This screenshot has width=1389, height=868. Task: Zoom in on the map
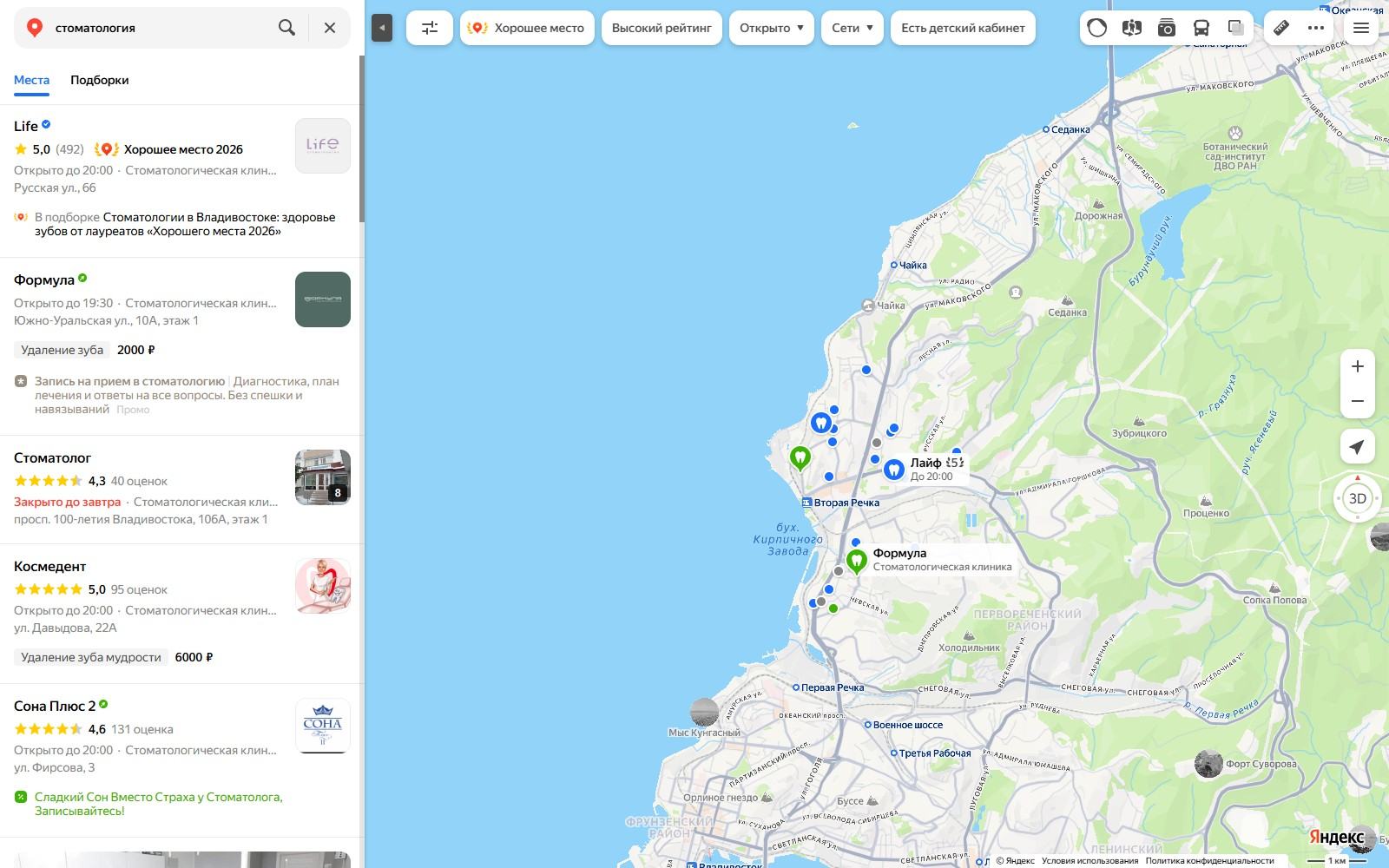click(x=1358, y=366)
